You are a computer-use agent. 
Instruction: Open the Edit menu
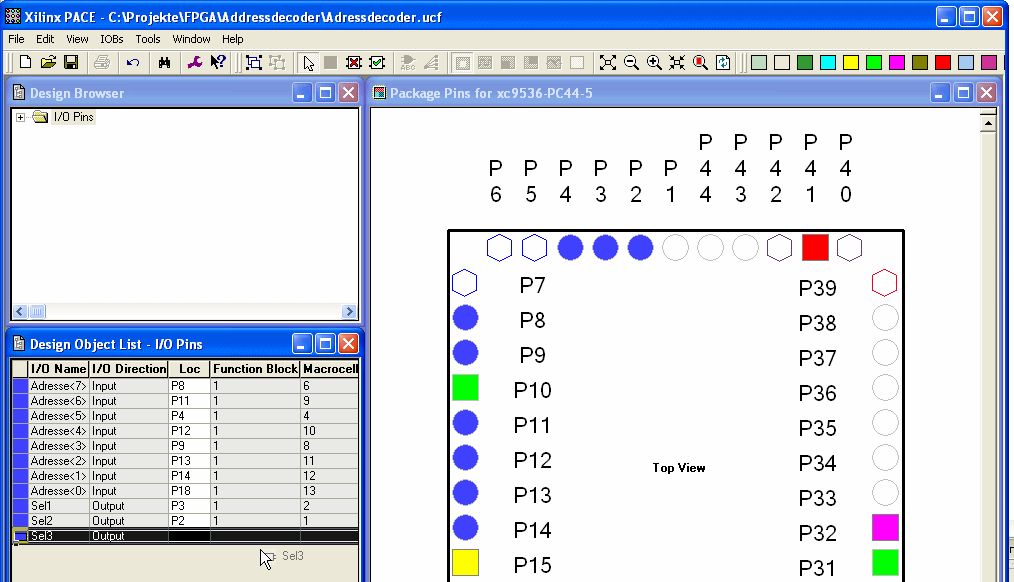pos(45,39)
